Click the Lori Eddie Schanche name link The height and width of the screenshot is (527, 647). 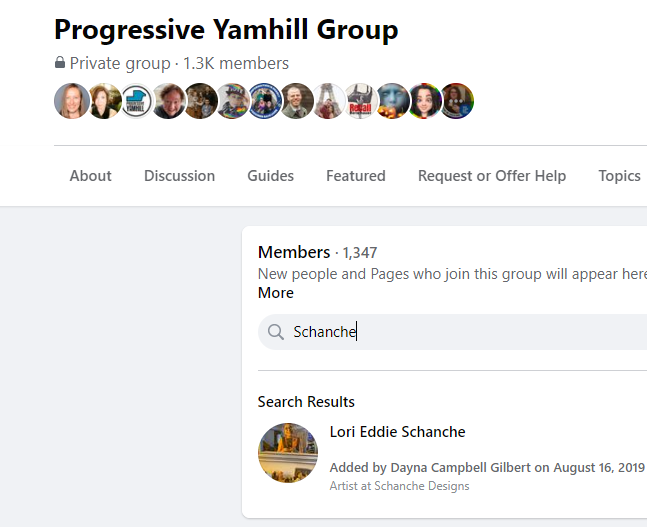tap(397, 432)
